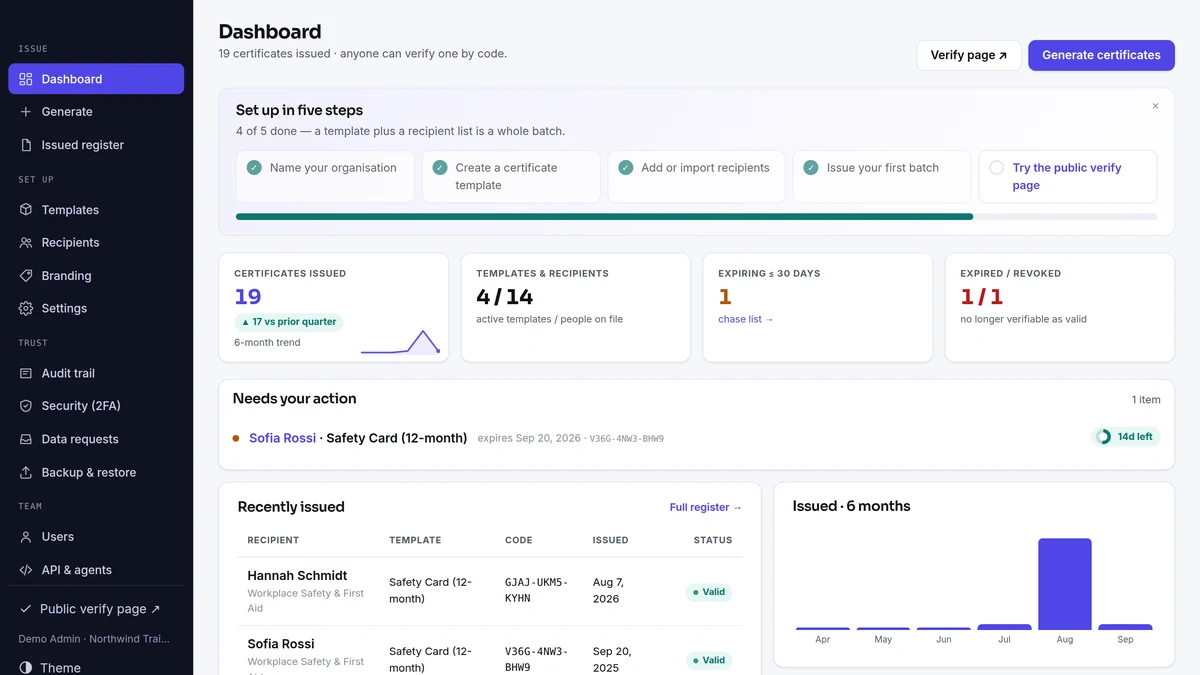Click the checkmark icon beside Public verify page
The width and height of the screenshot is (1200, 675).
click(x=26, y=609)
